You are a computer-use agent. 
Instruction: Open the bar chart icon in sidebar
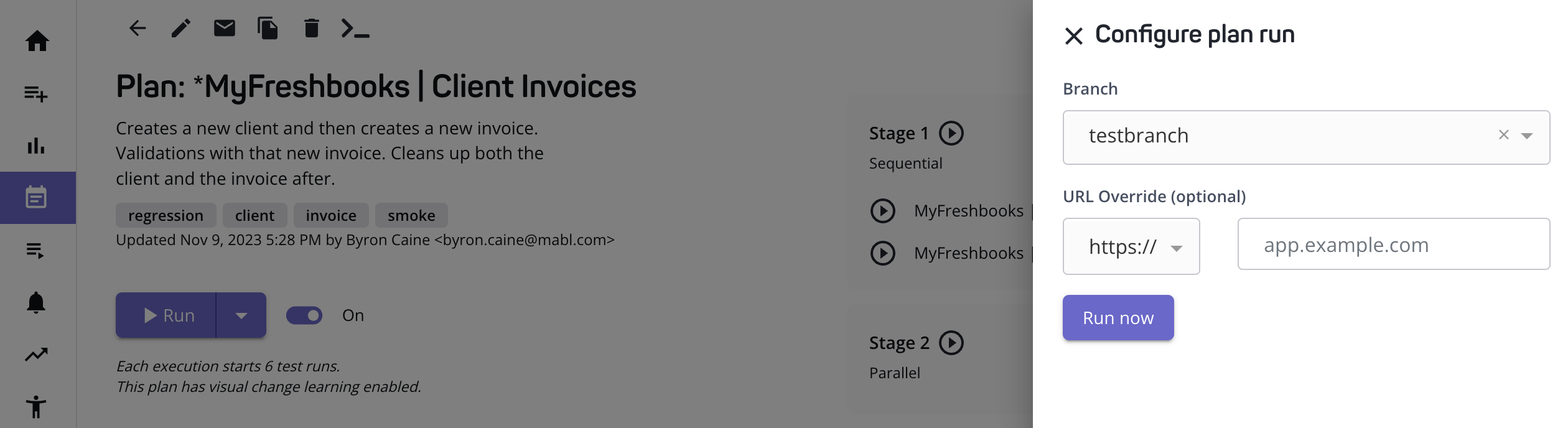pos(36,146)
